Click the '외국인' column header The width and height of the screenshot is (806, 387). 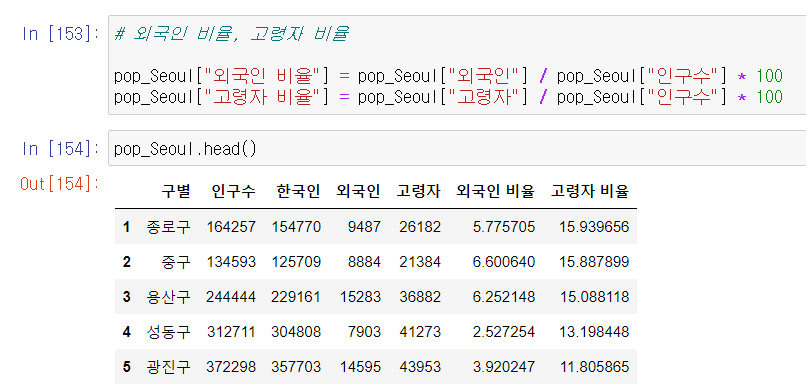[x=359, y=192]
